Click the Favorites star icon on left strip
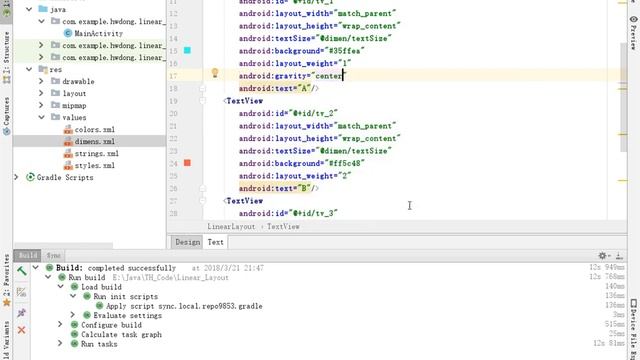This screenshot has height=360, width=640. coord(7,302)
